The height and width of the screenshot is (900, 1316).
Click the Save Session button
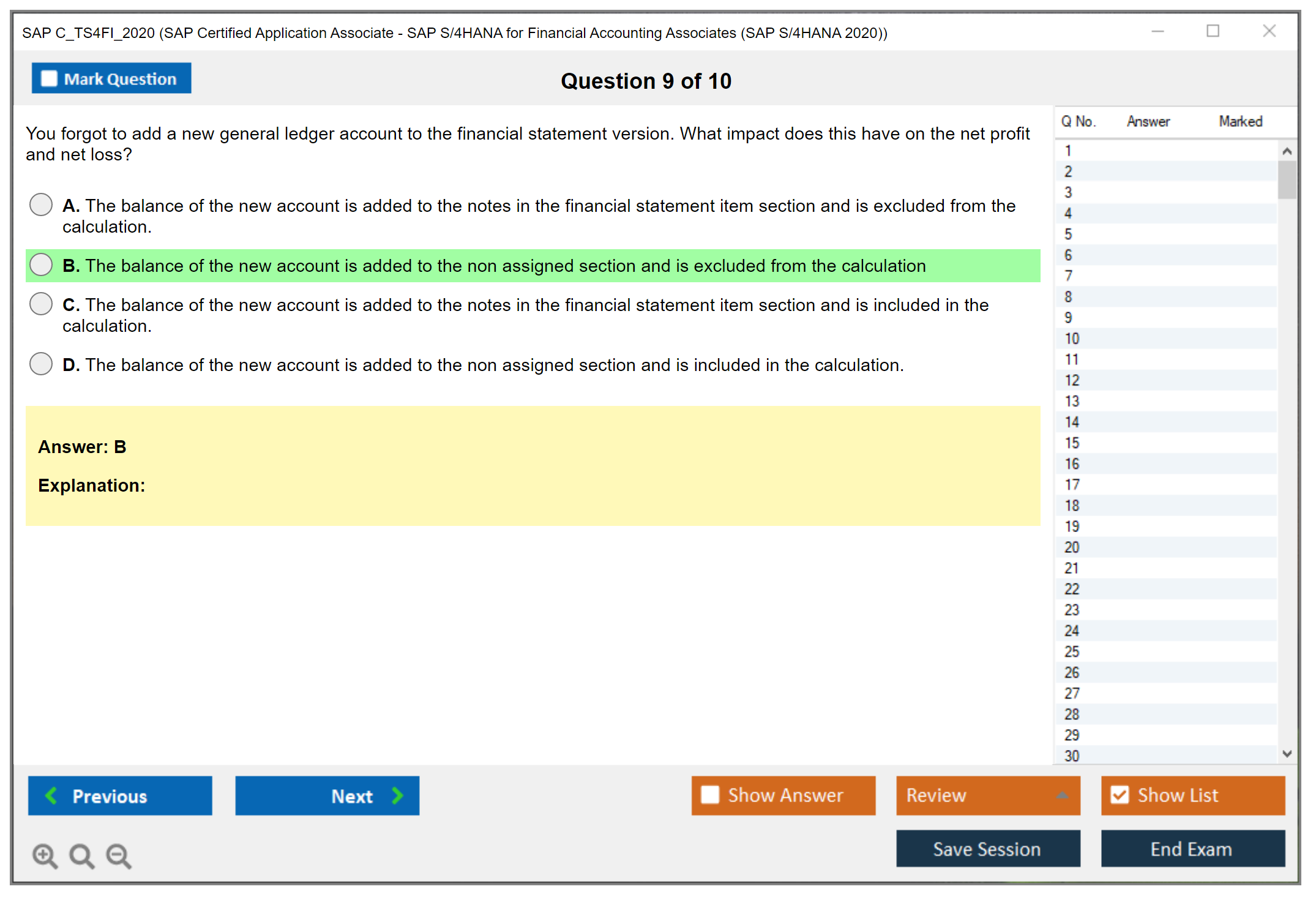tap(987, 849)
